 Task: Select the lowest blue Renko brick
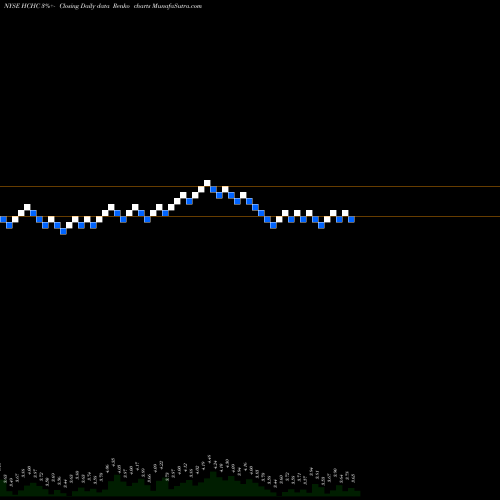(x=63, y=231)
